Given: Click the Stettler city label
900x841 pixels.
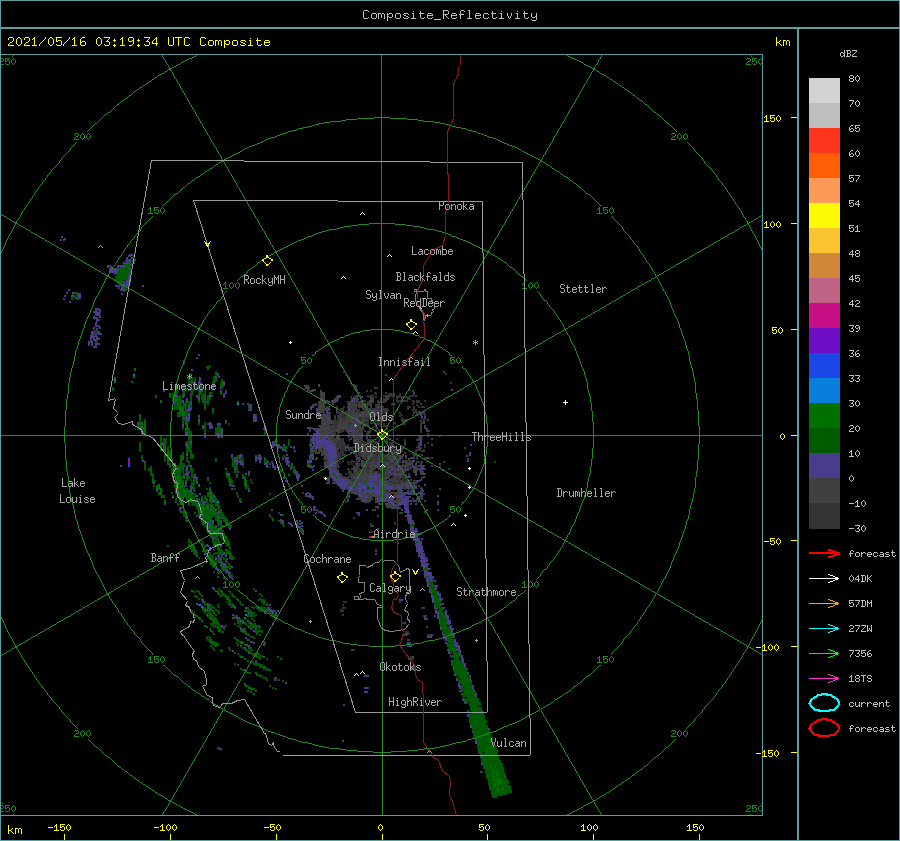Looking at the screenshot, I should pyautogui.click(x=583, y=289).
